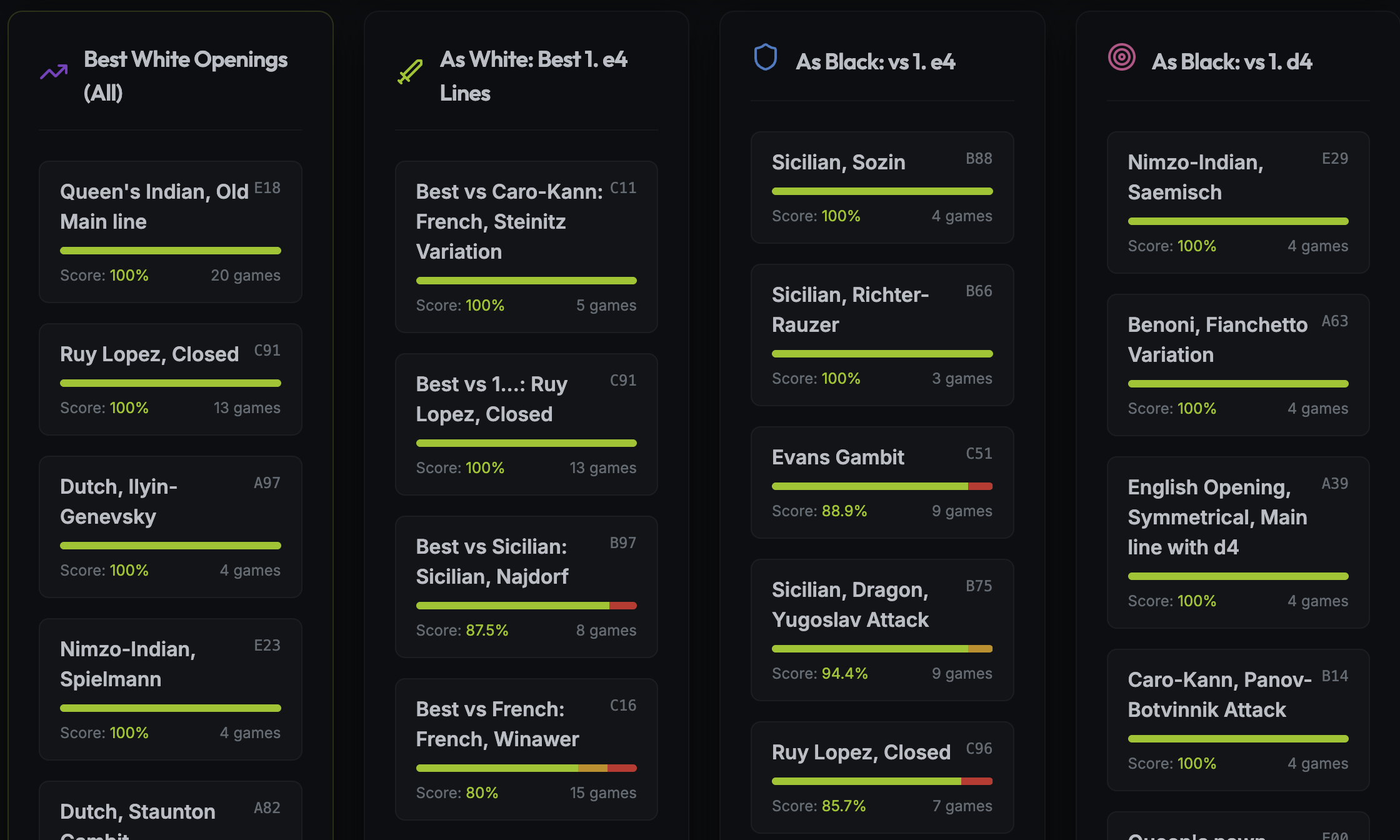Viewport: 1400px width, 840px height.
Task: Click the purple trending arrow icon
Action: pos(54,72)
